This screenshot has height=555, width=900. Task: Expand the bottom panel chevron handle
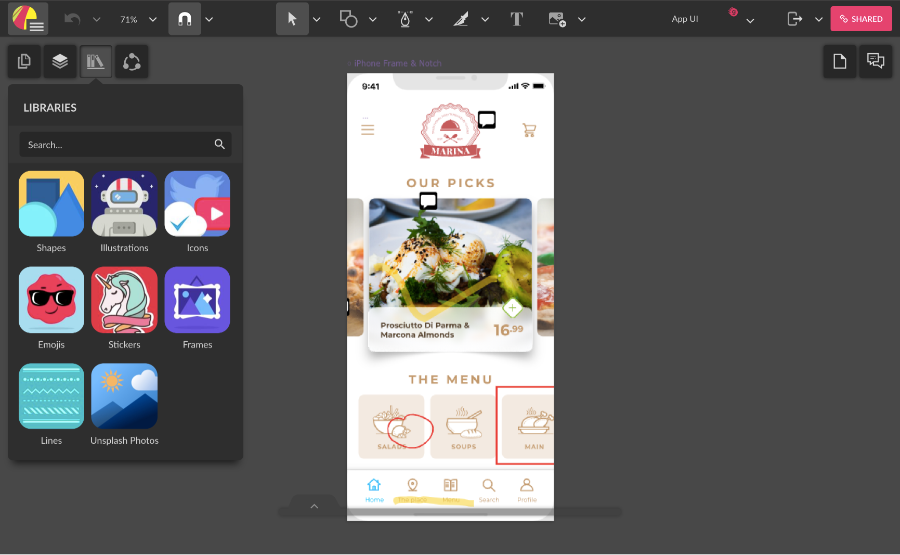pos(314,506)
